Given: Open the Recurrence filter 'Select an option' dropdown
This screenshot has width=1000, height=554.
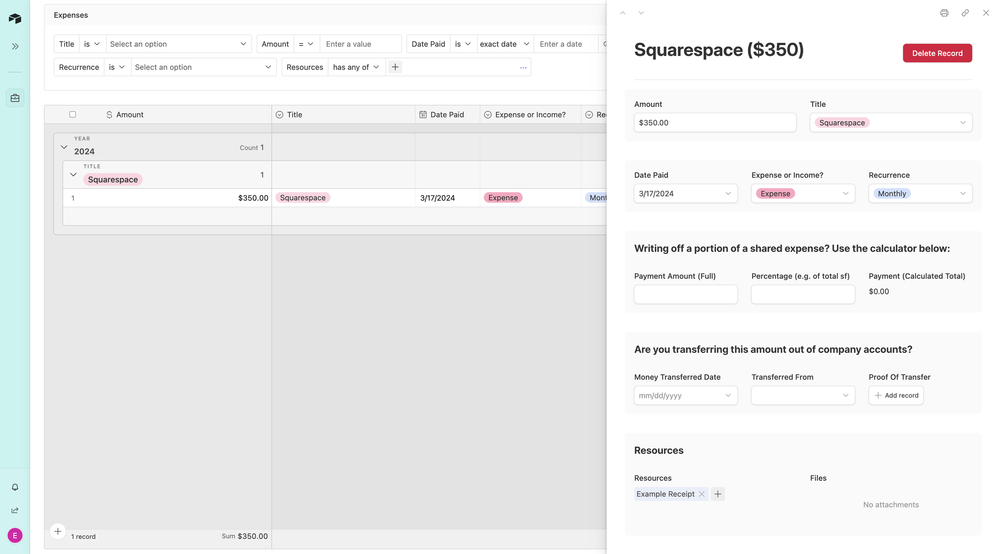Looking at the screenshot, I should pyautogui.click(x=203, y=67).
